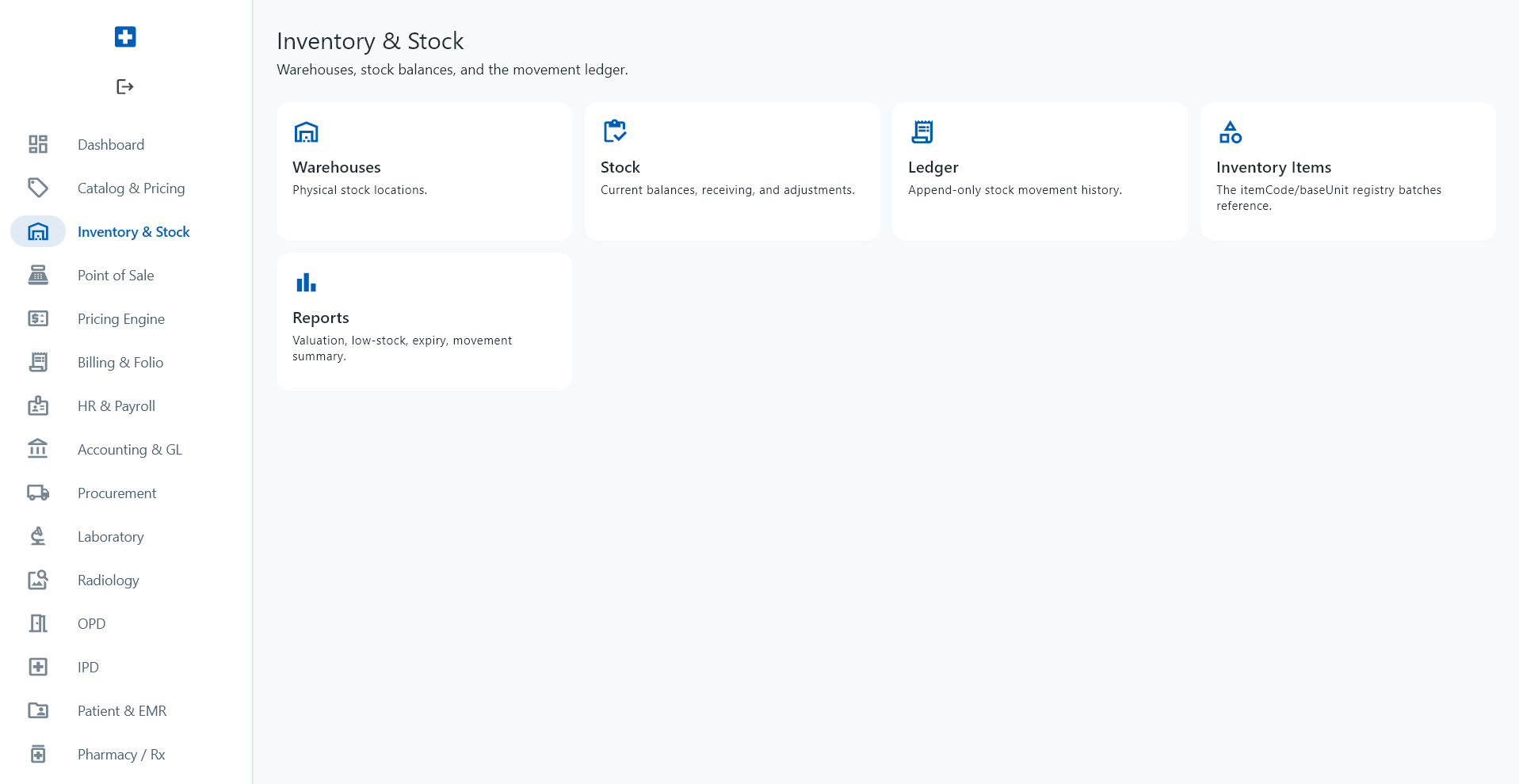The image size is (1519, 784).
Task: Click the Billing & Folio receipt icon
Action: [38, 362]
